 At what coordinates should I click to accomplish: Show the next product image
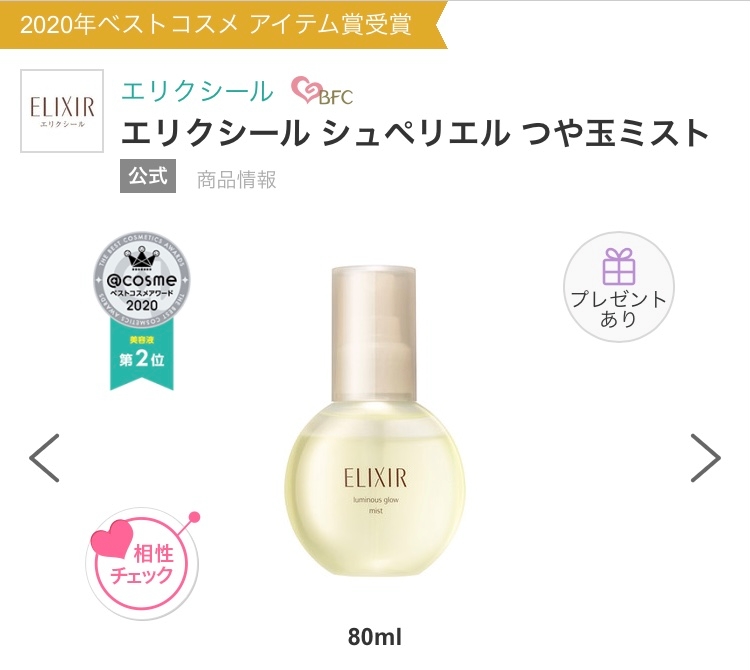[706, 458]
